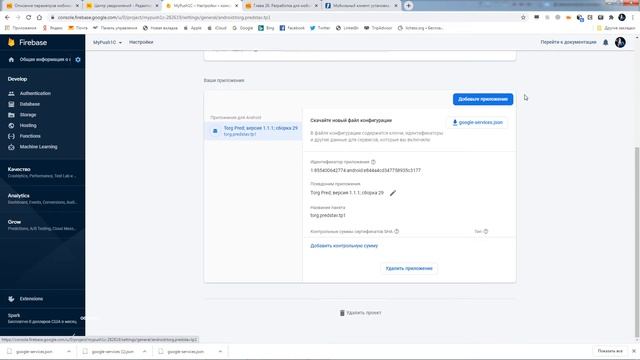Open the notifications bell
This screenshot has height=360, width=640.
click(606, 42)
